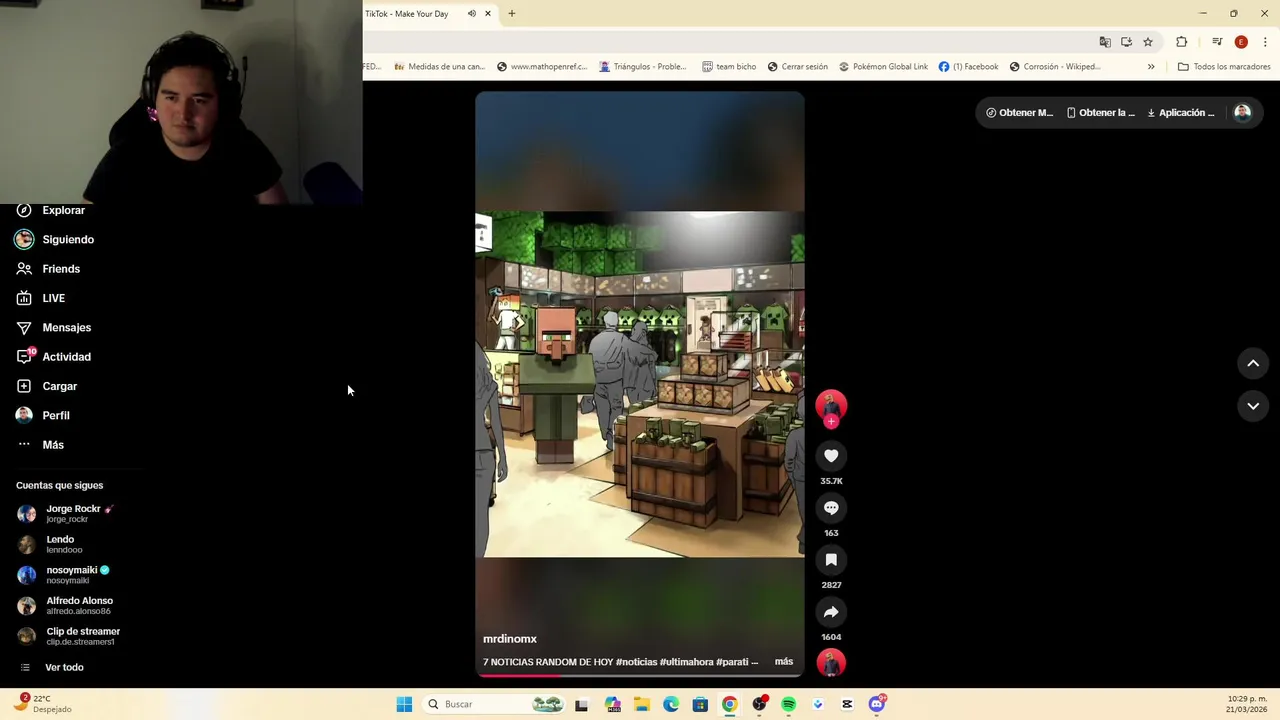
Task: Open Medidas de una can... bookmark
Action: [x=439, y=67]
